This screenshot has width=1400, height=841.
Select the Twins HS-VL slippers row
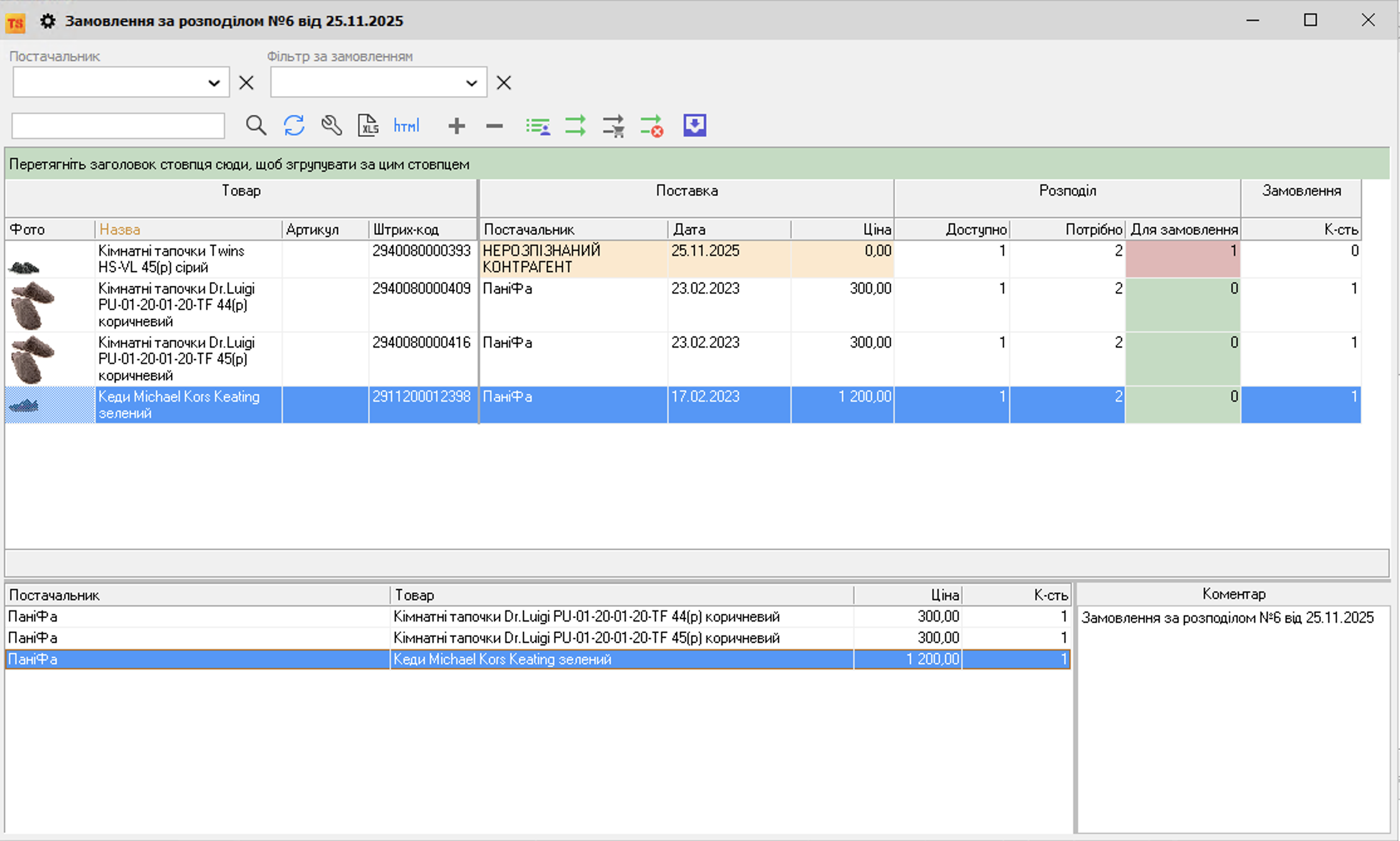click(189, 259)
